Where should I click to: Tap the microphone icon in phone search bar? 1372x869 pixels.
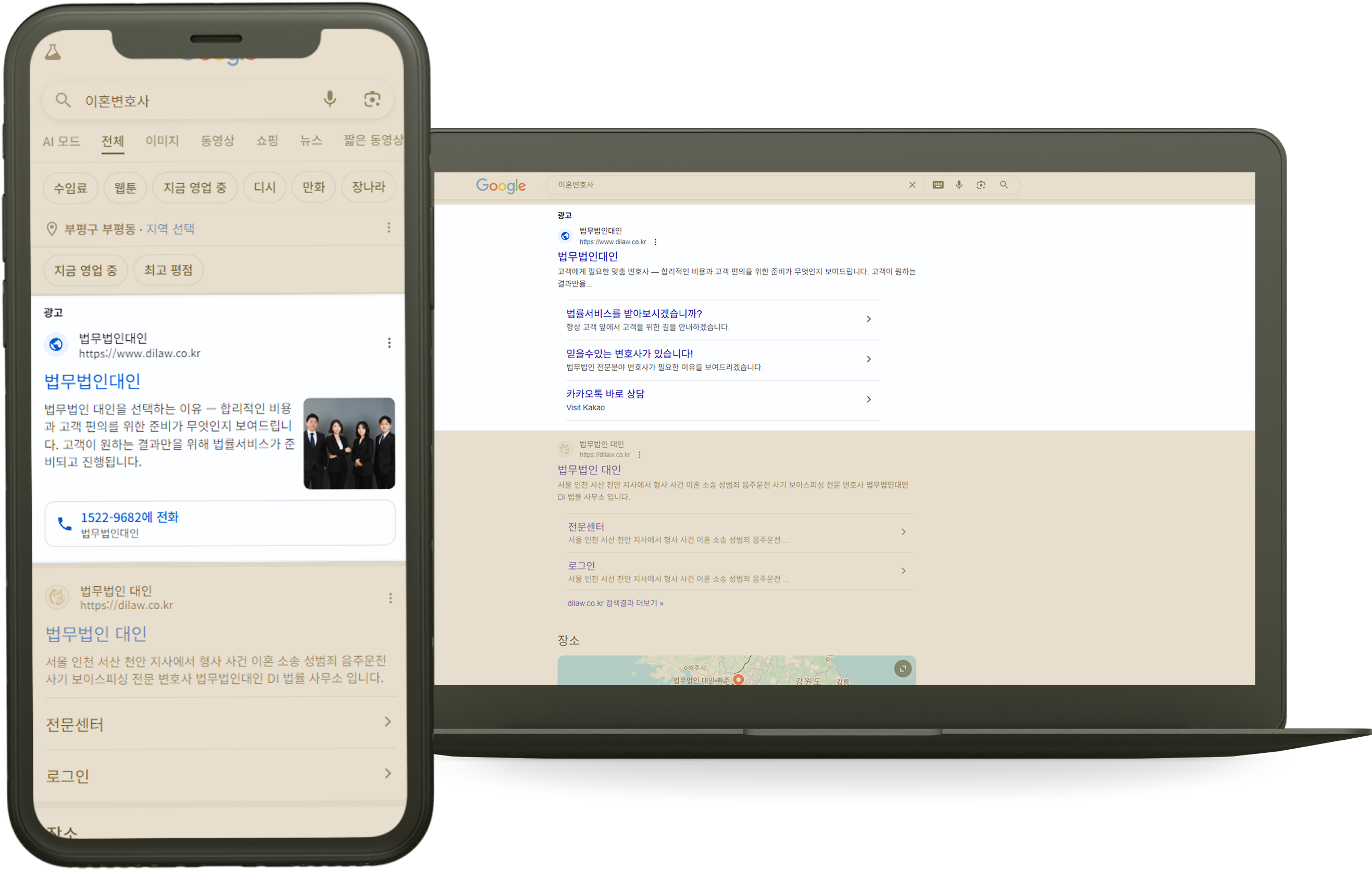[329, 99]
